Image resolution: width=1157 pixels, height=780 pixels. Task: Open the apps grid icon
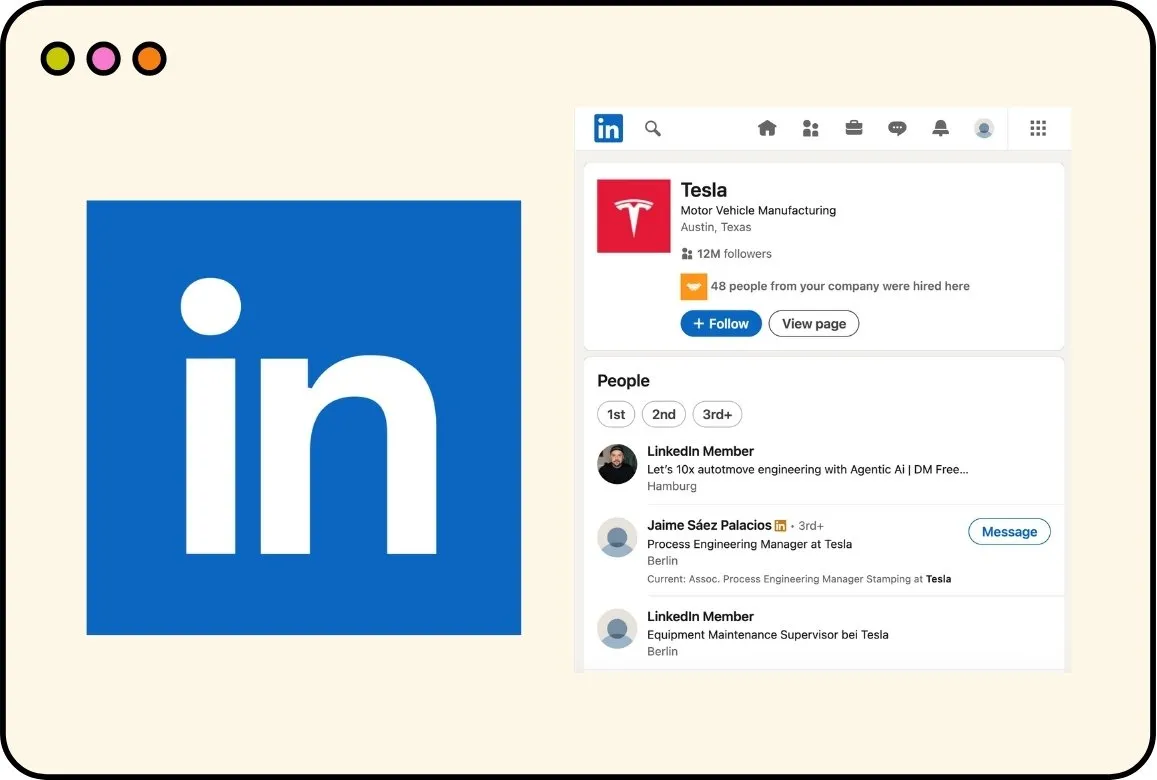pyautogui.click(x=1037, y=128)
